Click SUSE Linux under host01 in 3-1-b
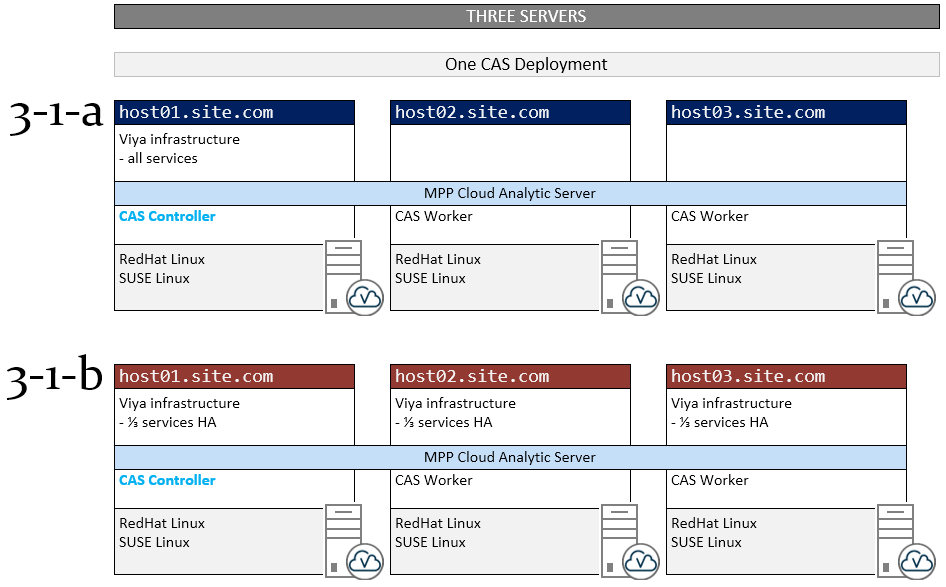Viewport: 946px width, 587px height. [154, 543]
